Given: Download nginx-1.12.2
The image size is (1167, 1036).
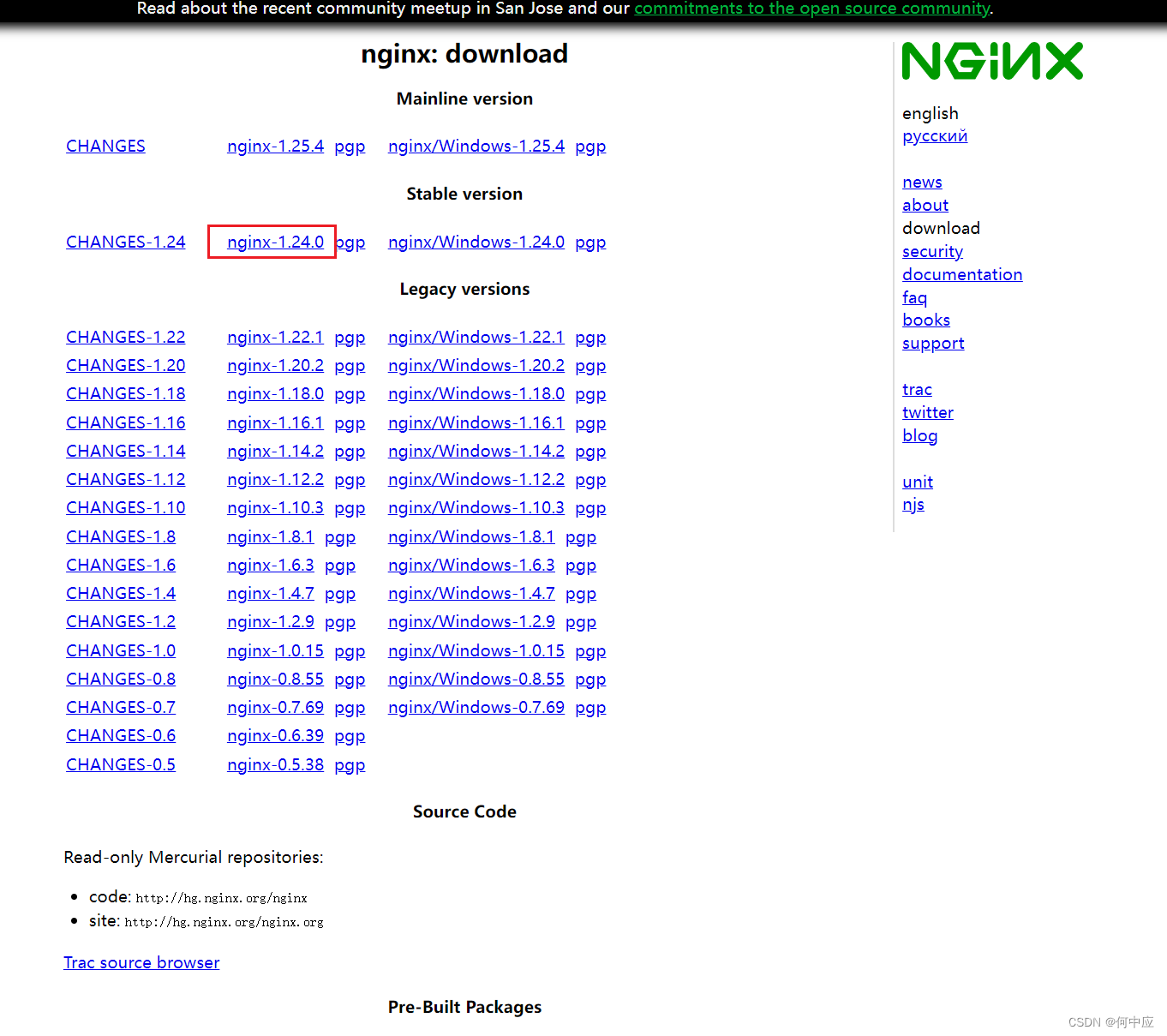Looking at the screenshot, I should 275,480.
